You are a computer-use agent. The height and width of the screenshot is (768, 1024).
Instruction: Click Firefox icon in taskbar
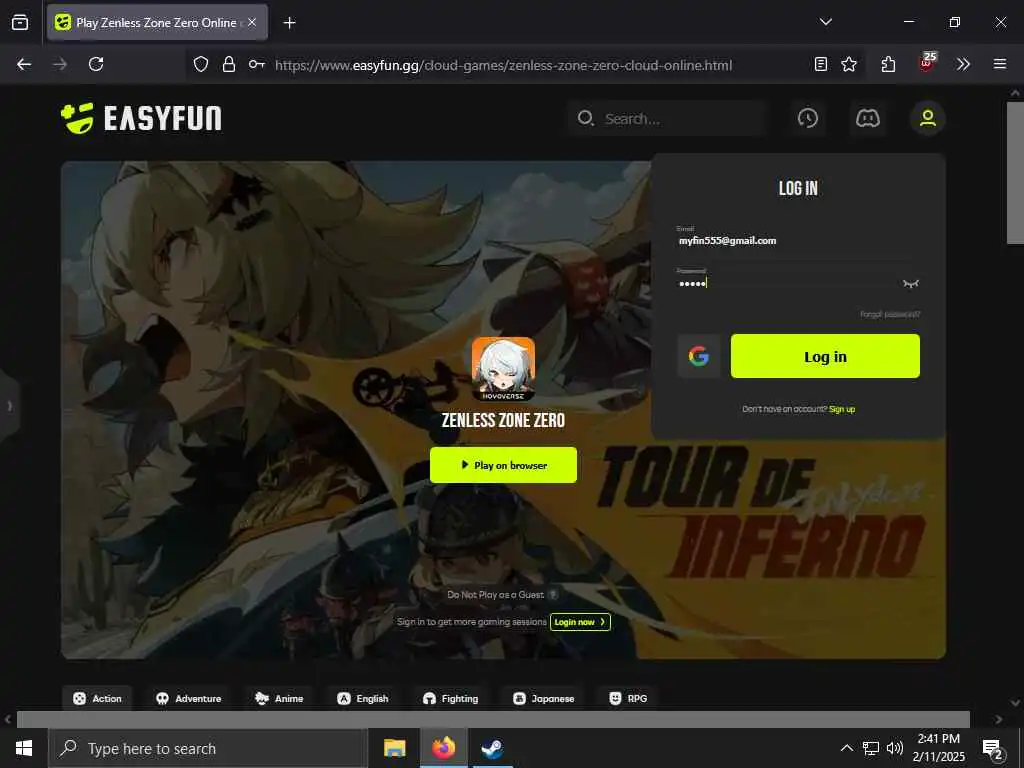coord(443,748)
